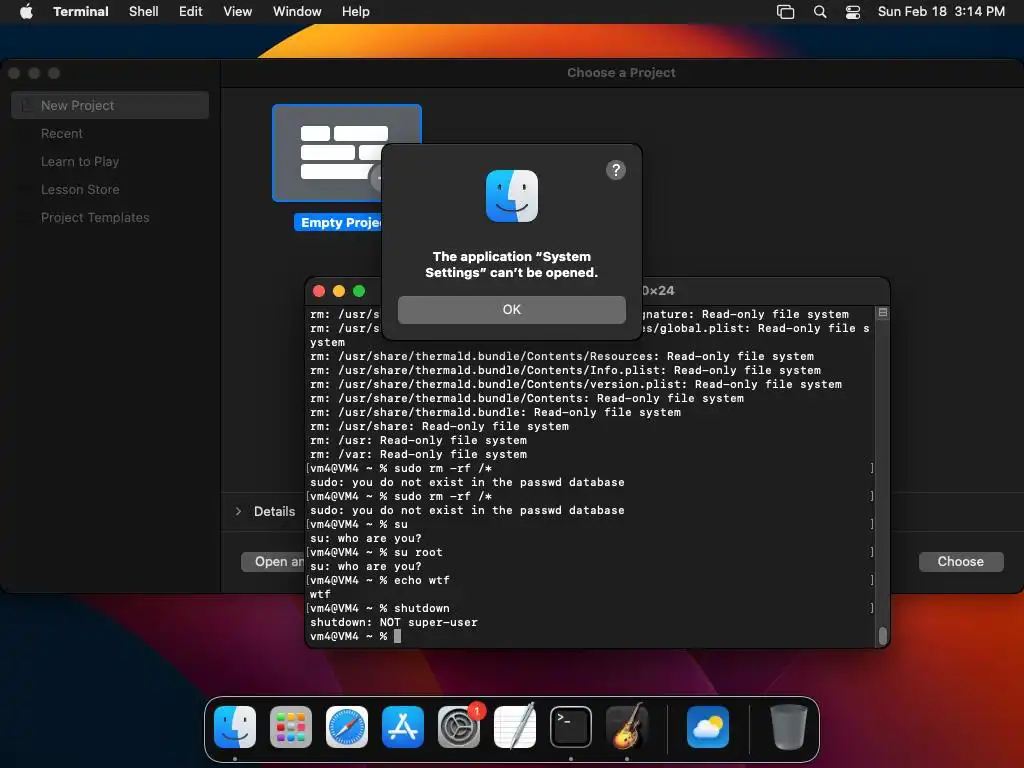Click the Terminal command prompt cursor

[398, 636]
